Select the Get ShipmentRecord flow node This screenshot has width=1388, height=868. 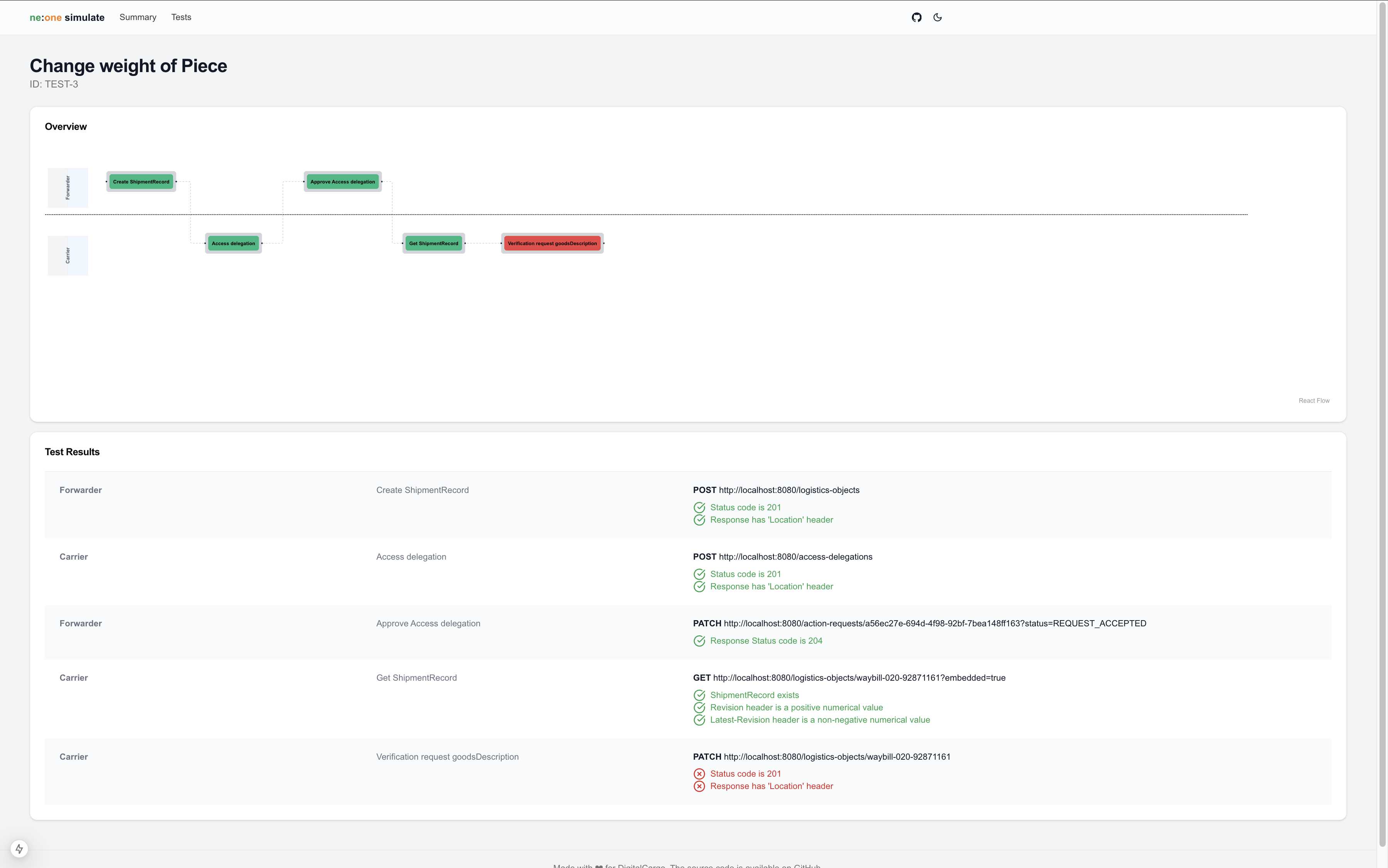click(434, 244)
